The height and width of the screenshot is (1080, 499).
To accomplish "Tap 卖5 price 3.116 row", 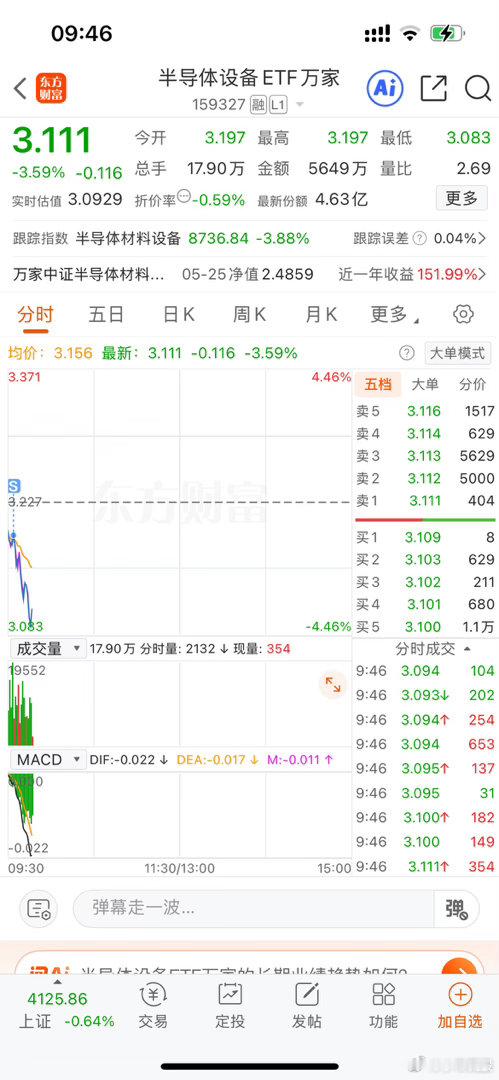I will coord(425,411).
